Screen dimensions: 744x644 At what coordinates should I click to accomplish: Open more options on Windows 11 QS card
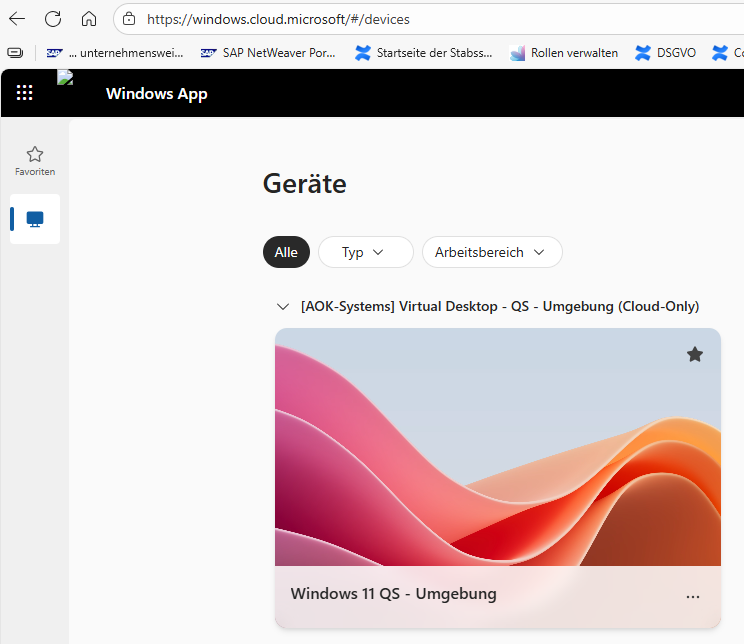(x=693, y=596)
